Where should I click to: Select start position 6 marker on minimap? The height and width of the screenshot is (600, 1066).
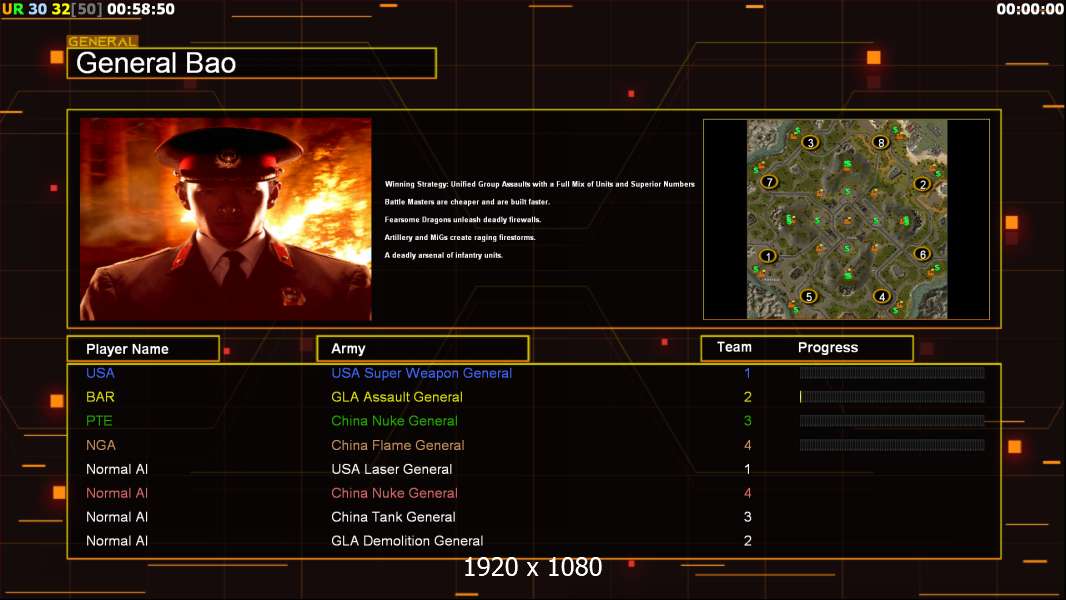pos(922,254)
